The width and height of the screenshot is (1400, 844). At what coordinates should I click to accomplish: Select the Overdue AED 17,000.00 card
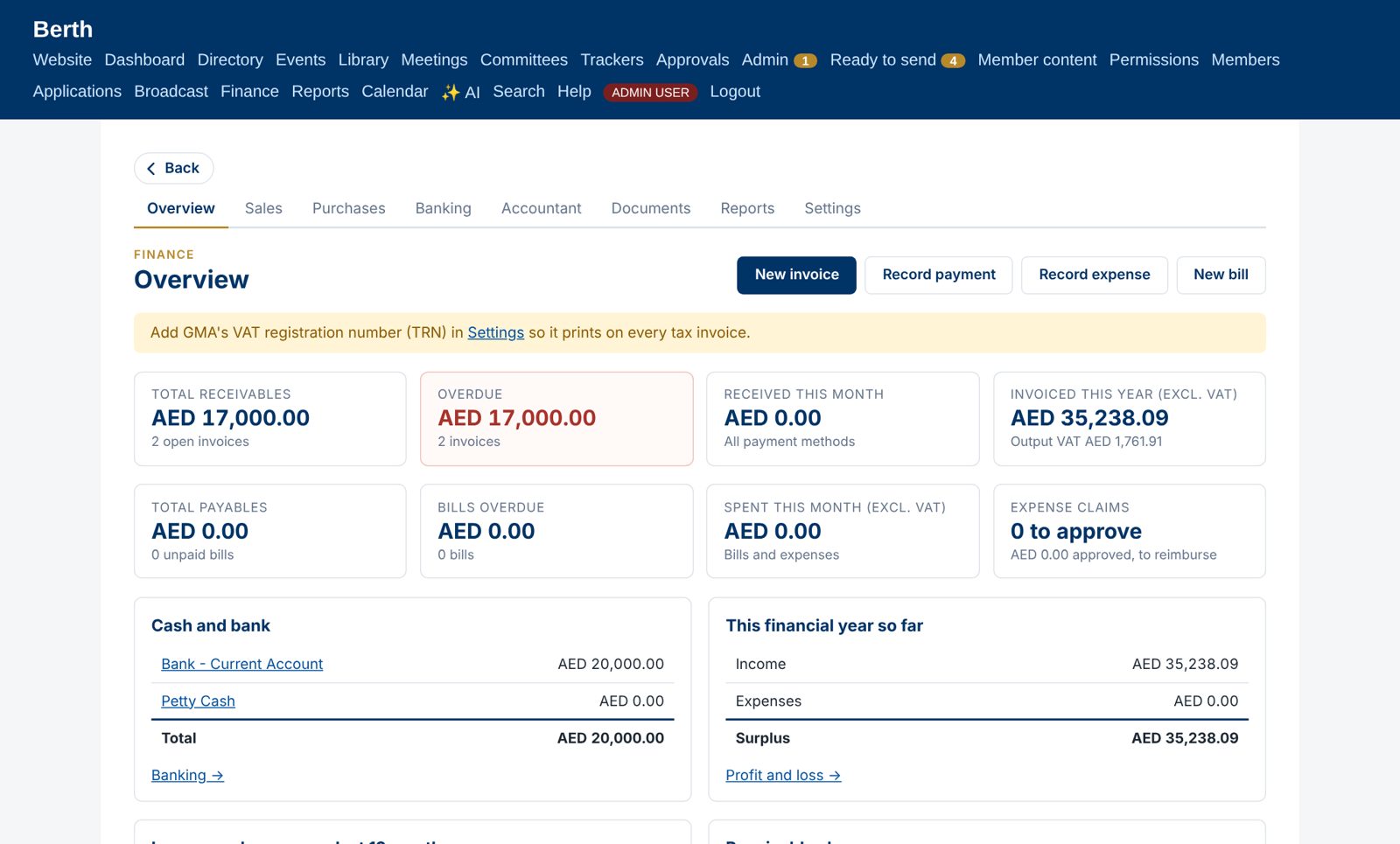556,419
